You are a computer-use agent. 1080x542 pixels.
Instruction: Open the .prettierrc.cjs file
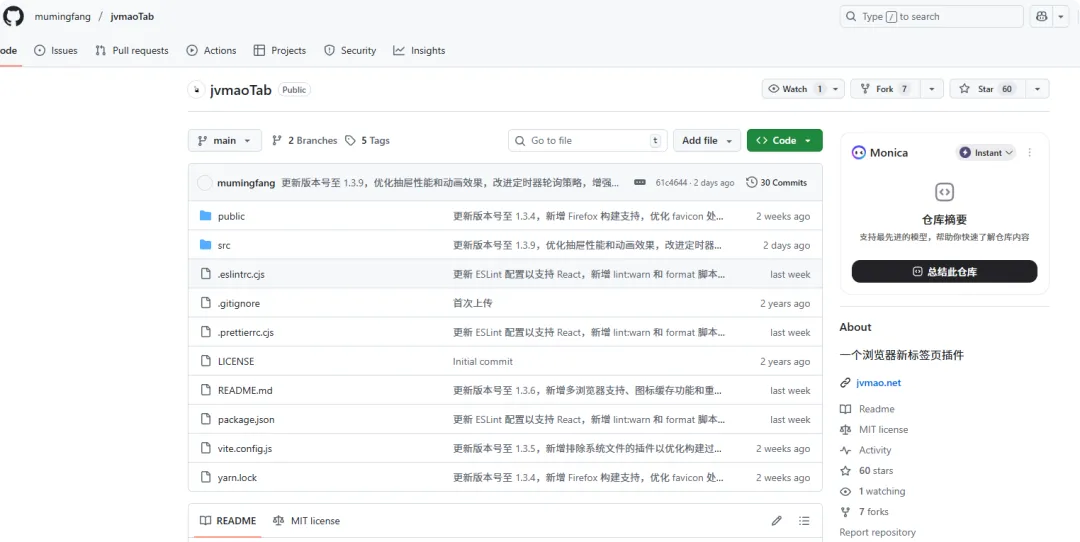click(x=246, y=332)
